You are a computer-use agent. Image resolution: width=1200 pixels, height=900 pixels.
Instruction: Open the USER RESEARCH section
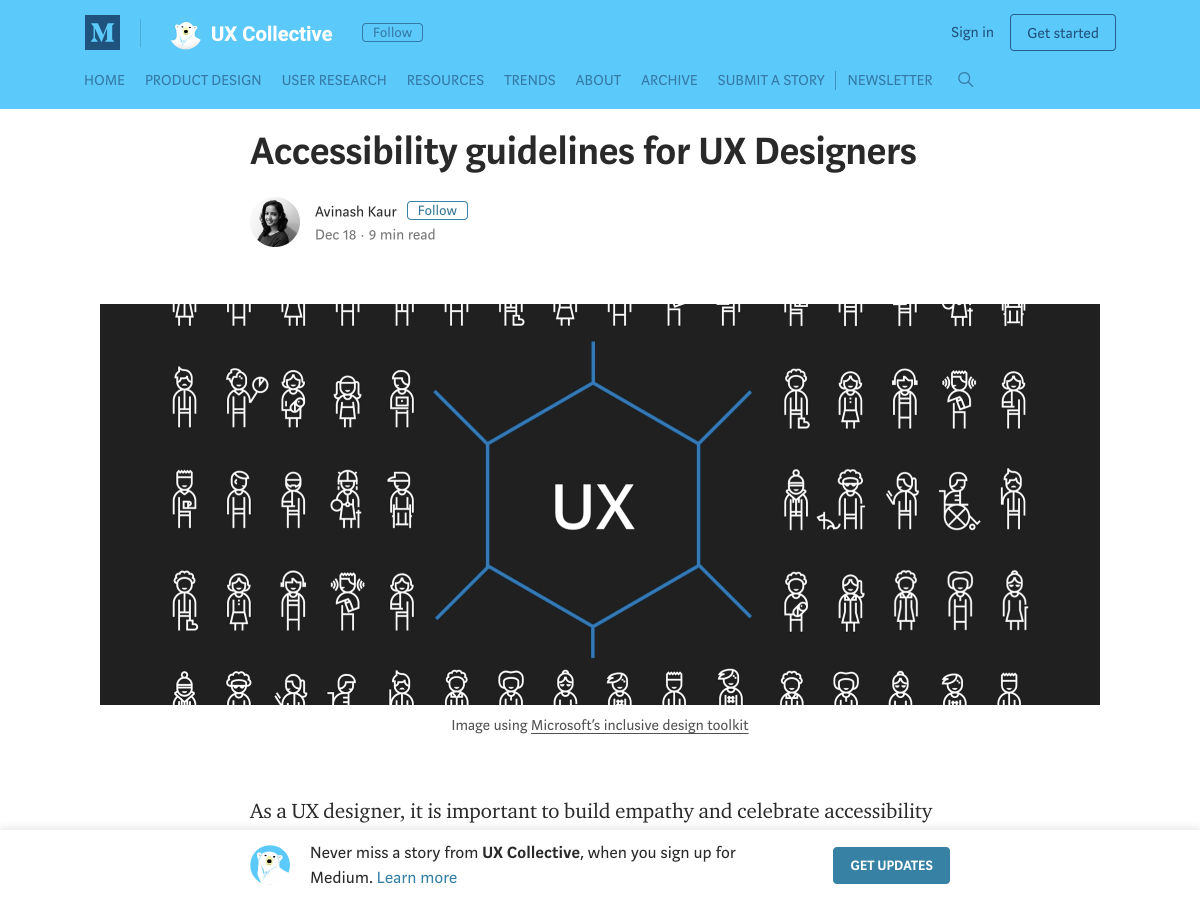[x=334, y=80]
